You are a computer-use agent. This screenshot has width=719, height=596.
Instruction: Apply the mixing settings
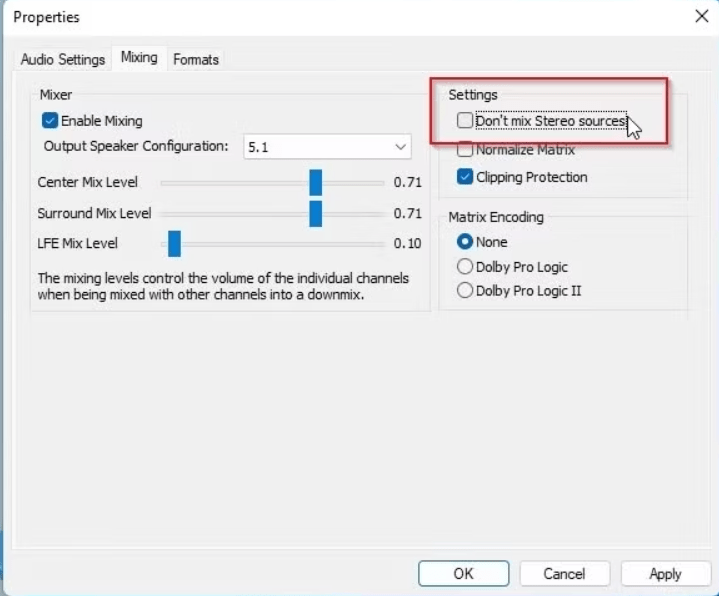pos(665,573)
